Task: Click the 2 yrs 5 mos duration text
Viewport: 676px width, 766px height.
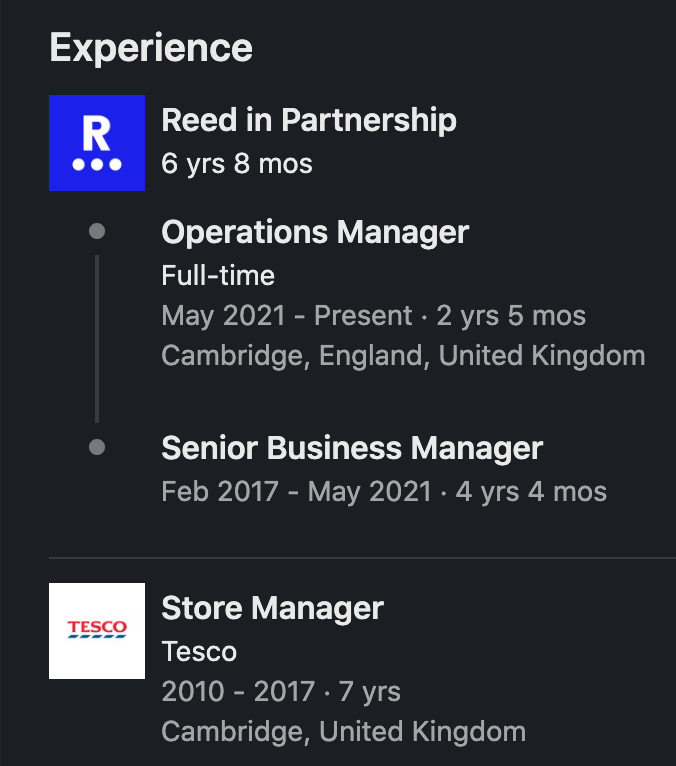Action: click(x=511, y=316)
